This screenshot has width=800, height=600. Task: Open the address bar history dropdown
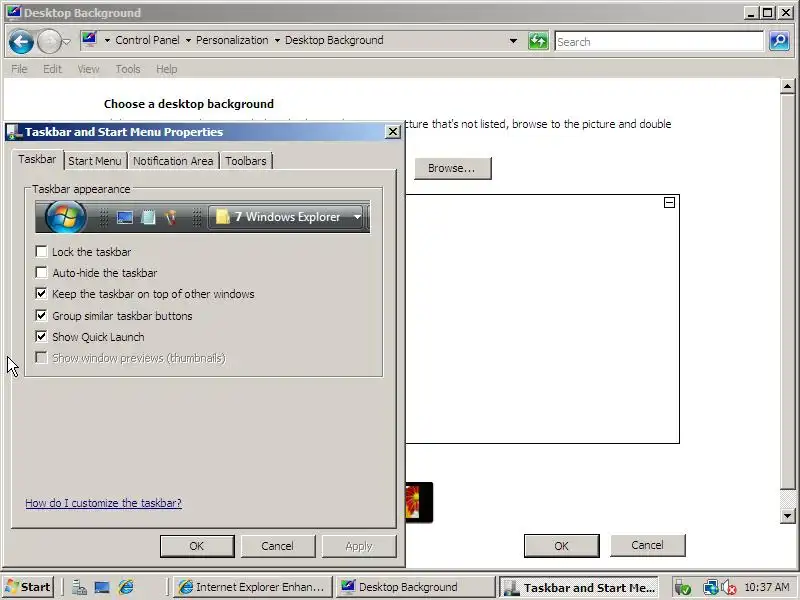pyautogui.click(x=513, y=41)
